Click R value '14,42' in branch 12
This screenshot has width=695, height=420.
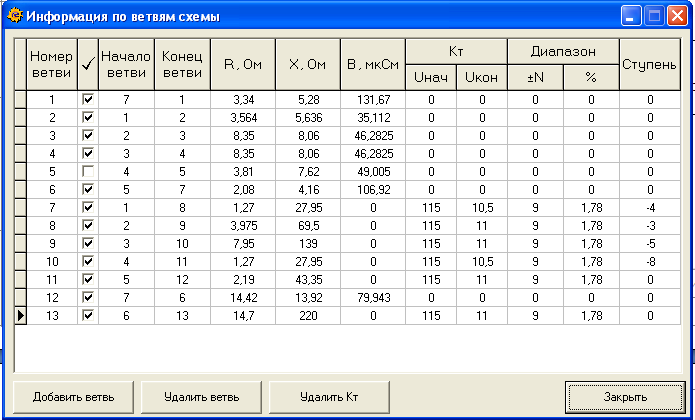[243, 297]
